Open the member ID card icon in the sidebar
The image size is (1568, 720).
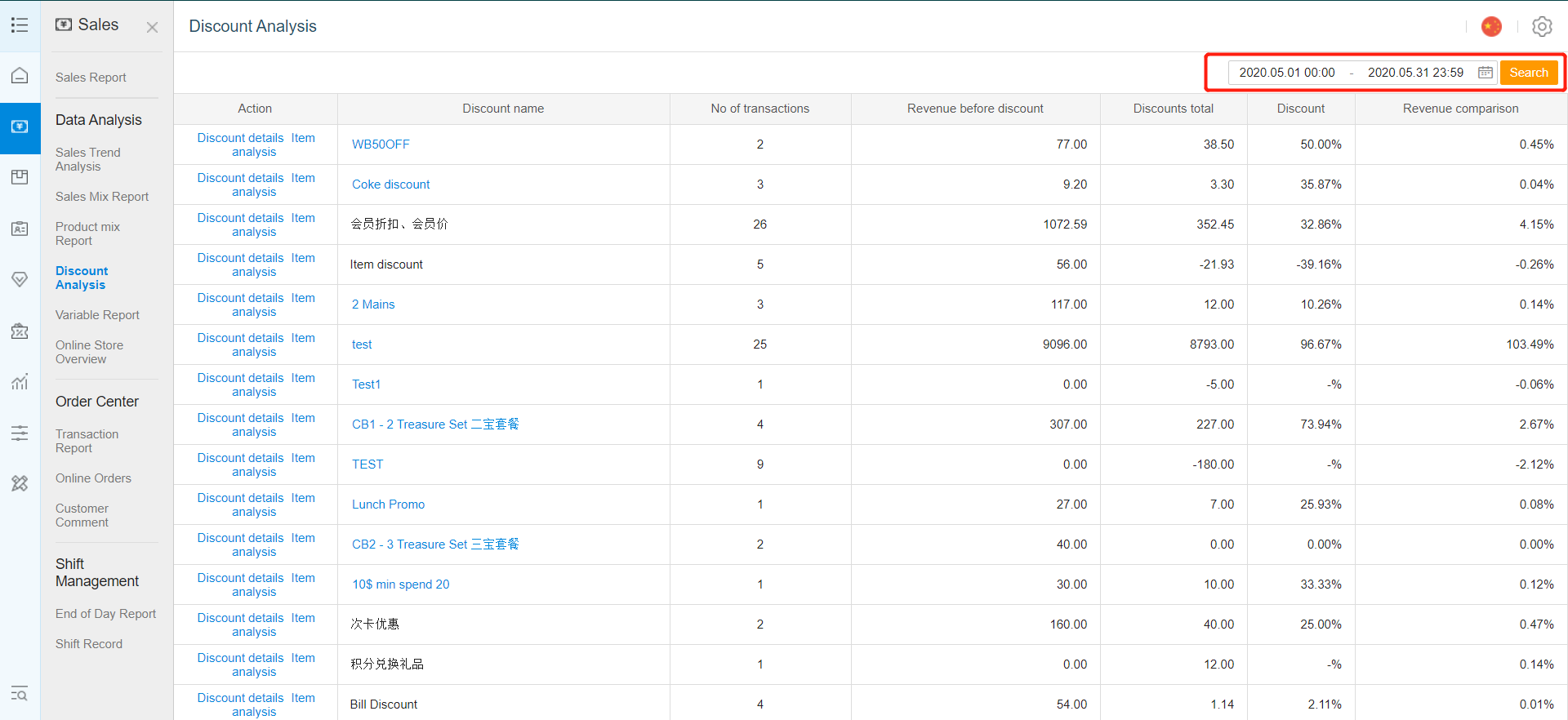pyautogui.click(x=20, y=229)
